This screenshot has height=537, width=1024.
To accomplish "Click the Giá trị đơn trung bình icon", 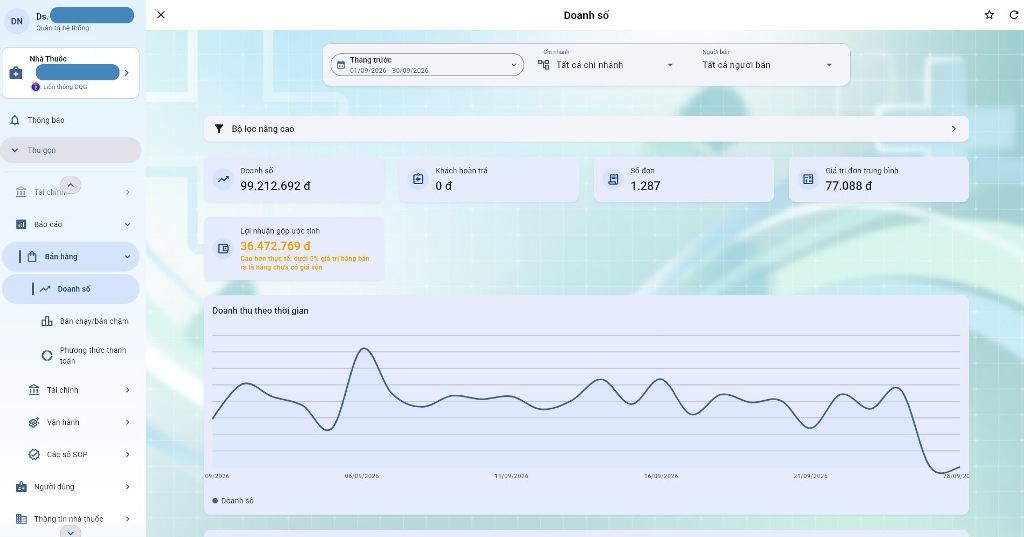I will pyautogui.click(x=808, y=179).
